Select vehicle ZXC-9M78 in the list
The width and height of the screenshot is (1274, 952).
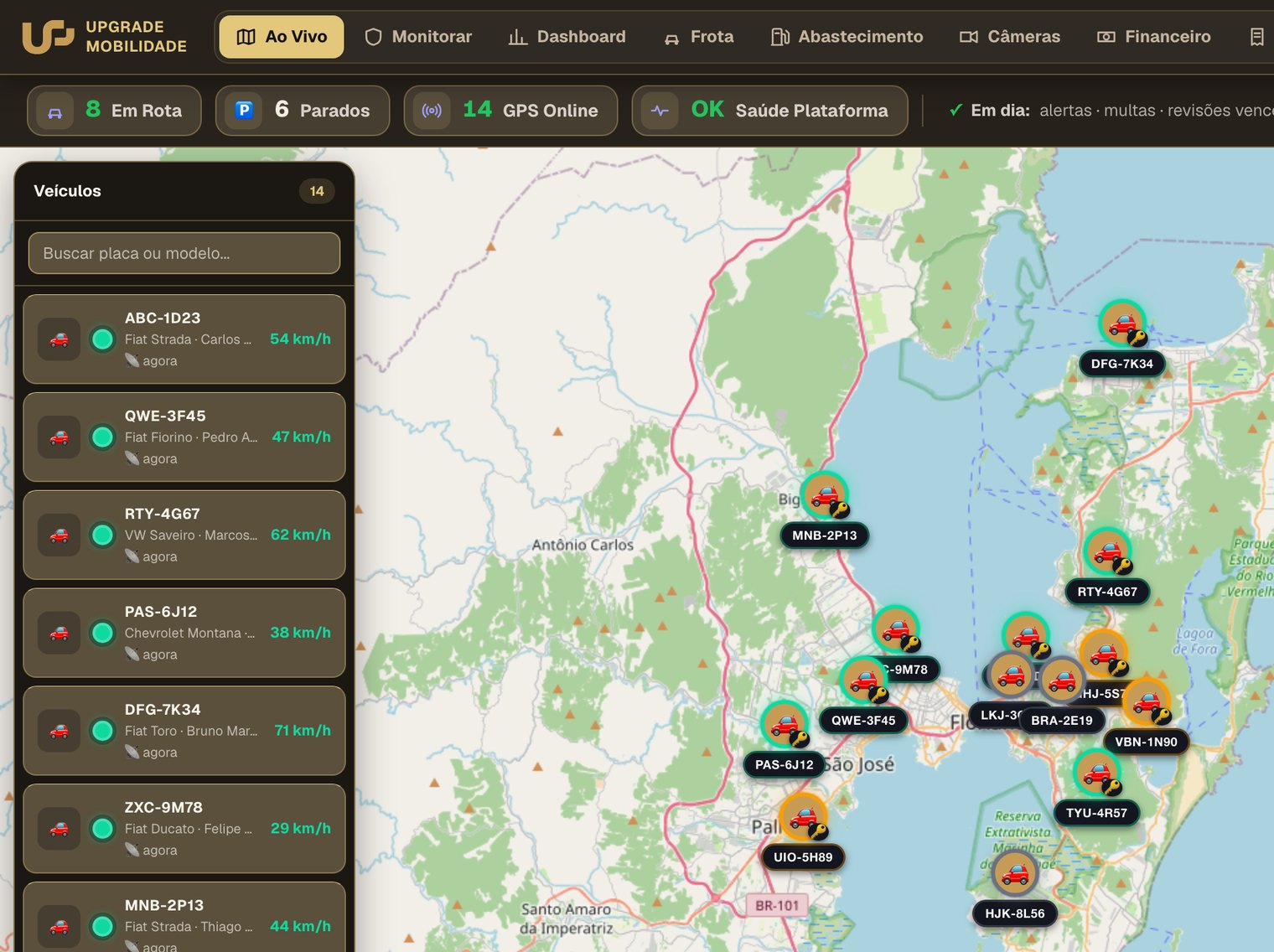tap(184, 829)
